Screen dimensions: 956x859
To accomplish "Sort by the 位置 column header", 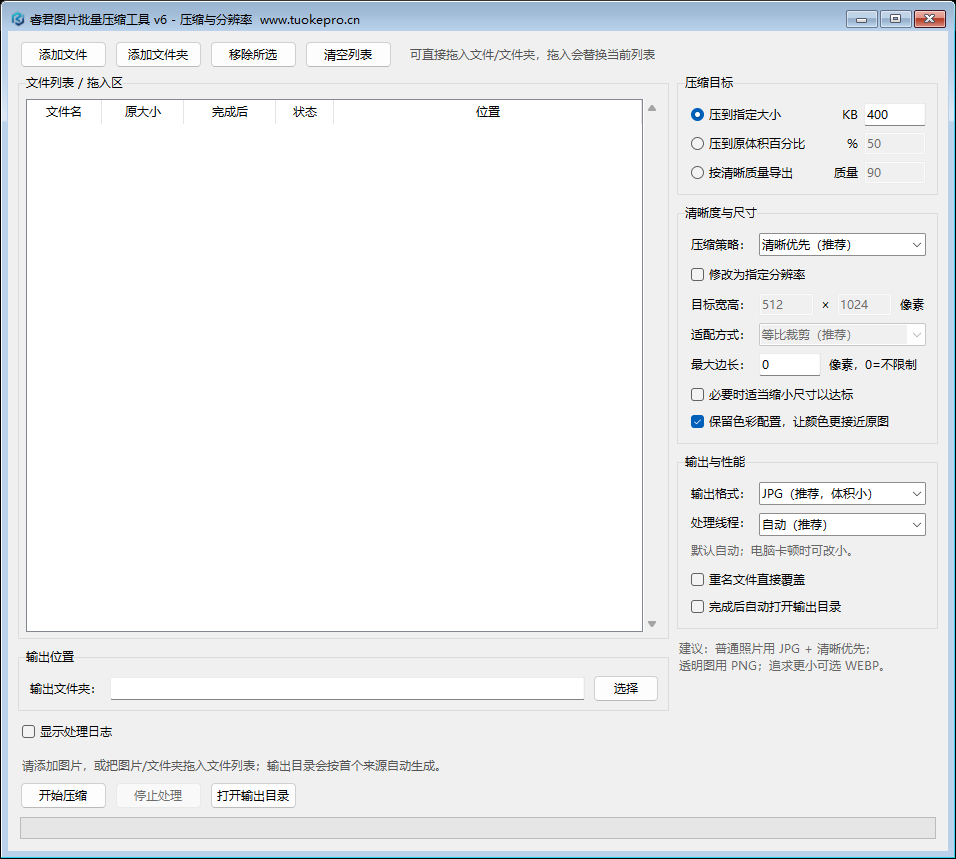I will [x=488, y=112].
